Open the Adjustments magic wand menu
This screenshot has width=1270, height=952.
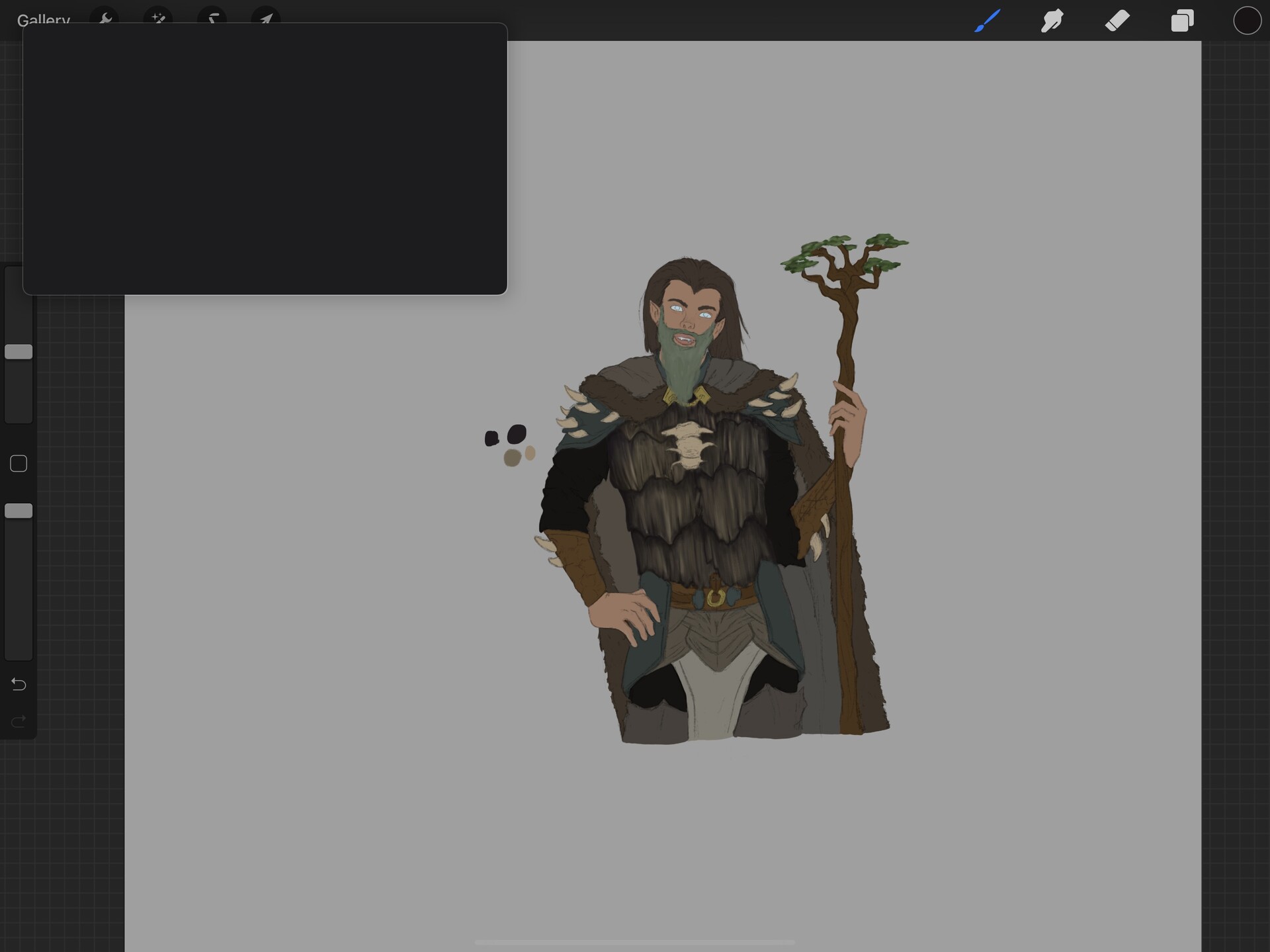158,20
